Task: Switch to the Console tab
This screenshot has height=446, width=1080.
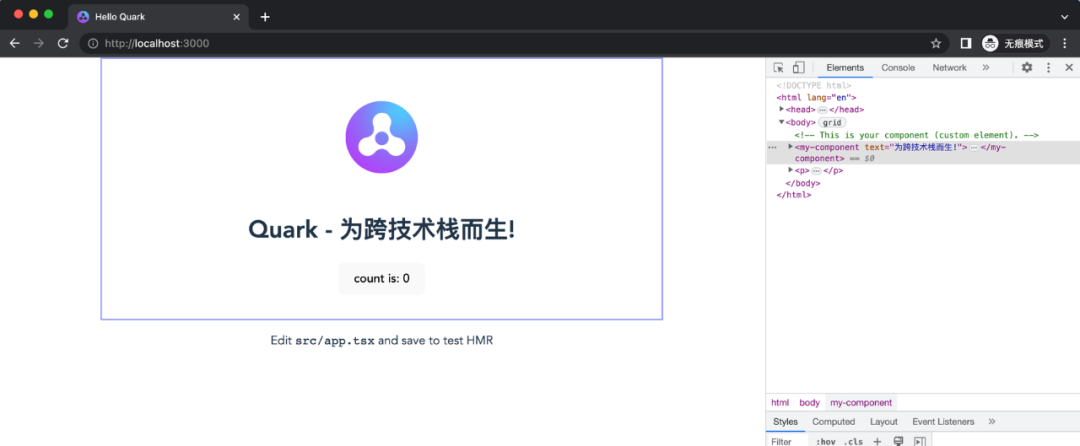Action: click(x=898, y=67)
